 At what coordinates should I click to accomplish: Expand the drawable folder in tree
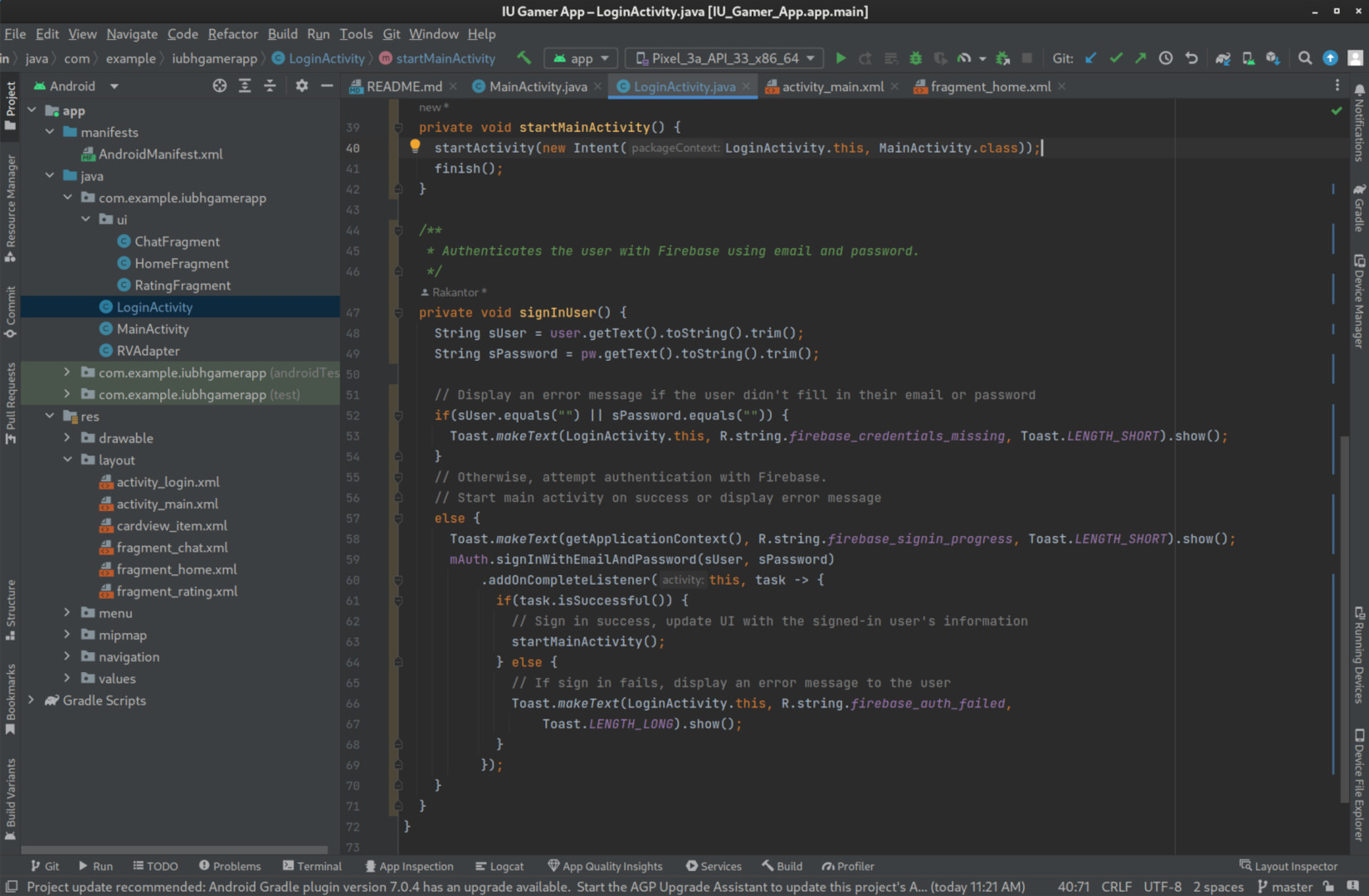(x=67, y=438)
